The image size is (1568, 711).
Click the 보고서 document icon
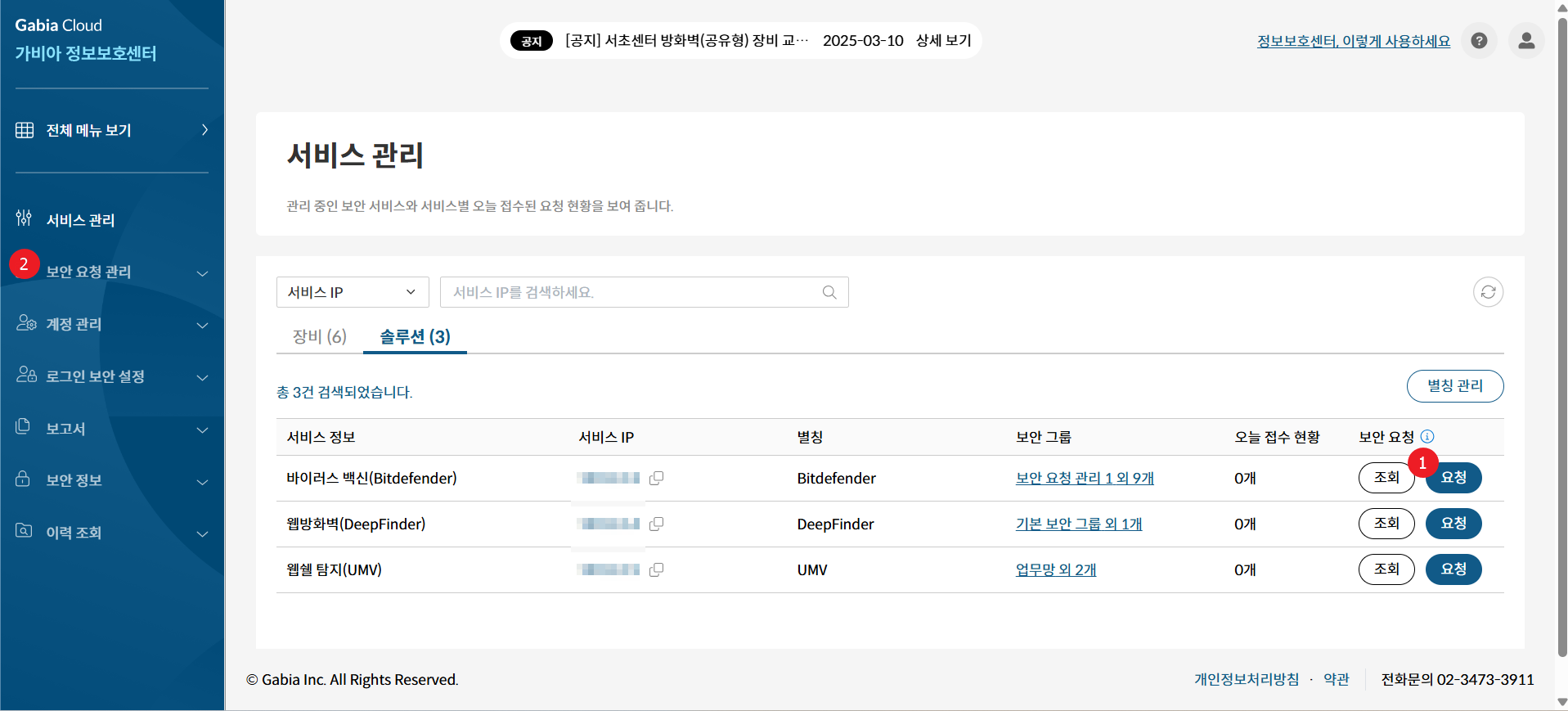tap(23, 426)
